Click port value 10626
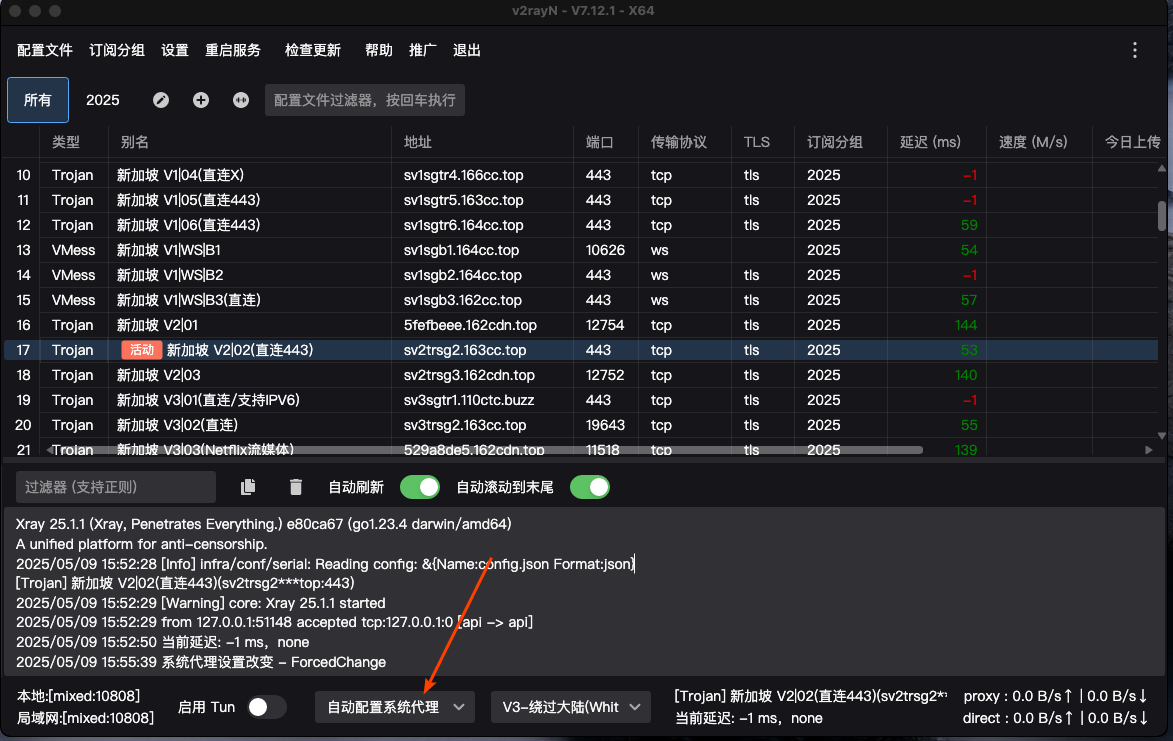Image resolution: width=1173 pixels, height=741 pixels. 605,250
